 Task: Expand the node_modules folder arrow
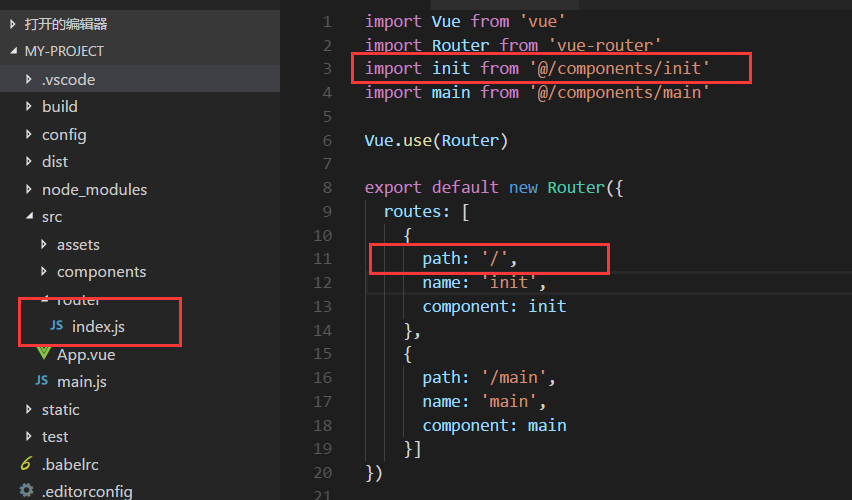click(x=29, y=189)
